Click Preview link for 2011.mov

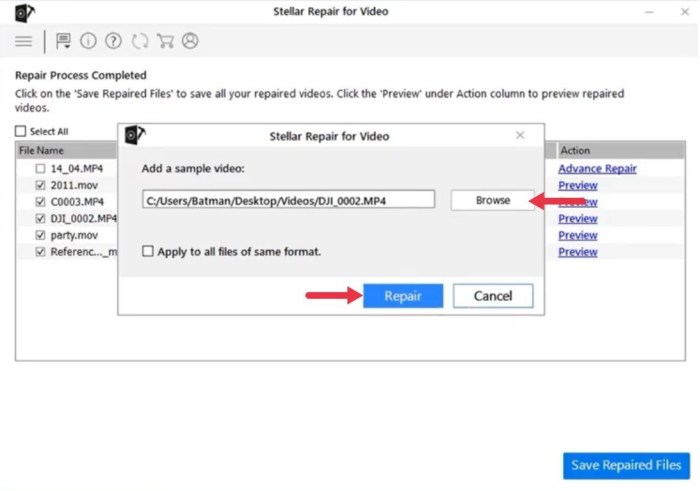578,185
